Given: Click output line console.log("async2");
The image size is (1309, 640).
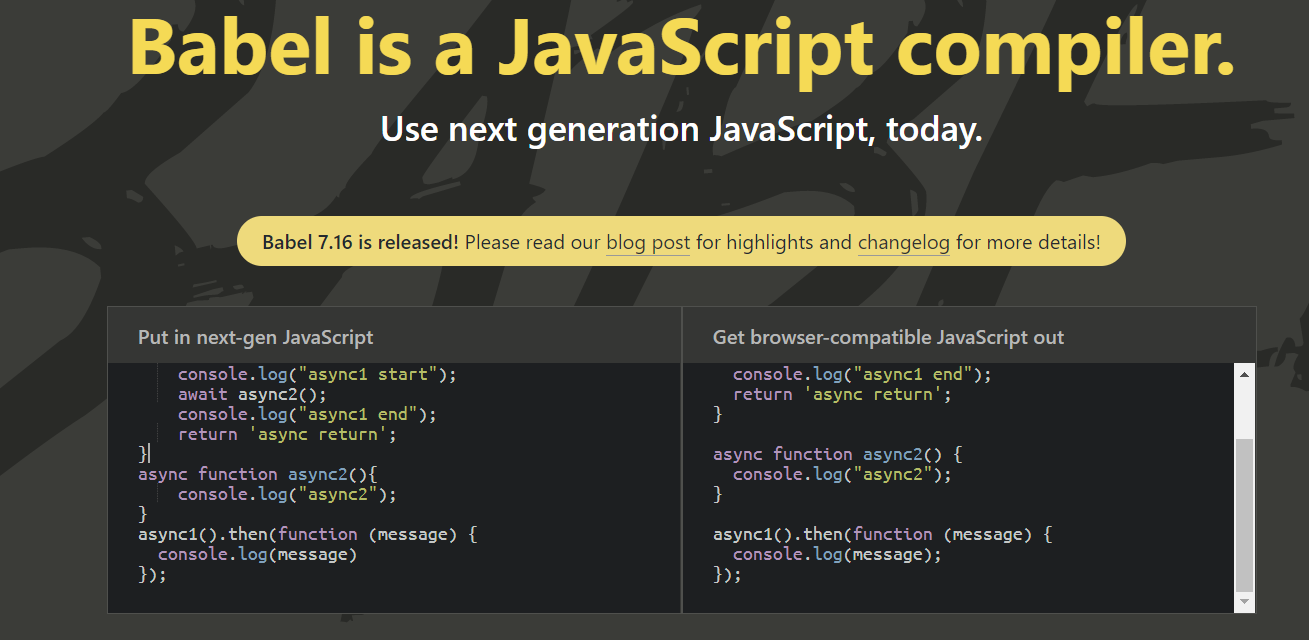Looking at the screenshot, I should pos(842,474).
